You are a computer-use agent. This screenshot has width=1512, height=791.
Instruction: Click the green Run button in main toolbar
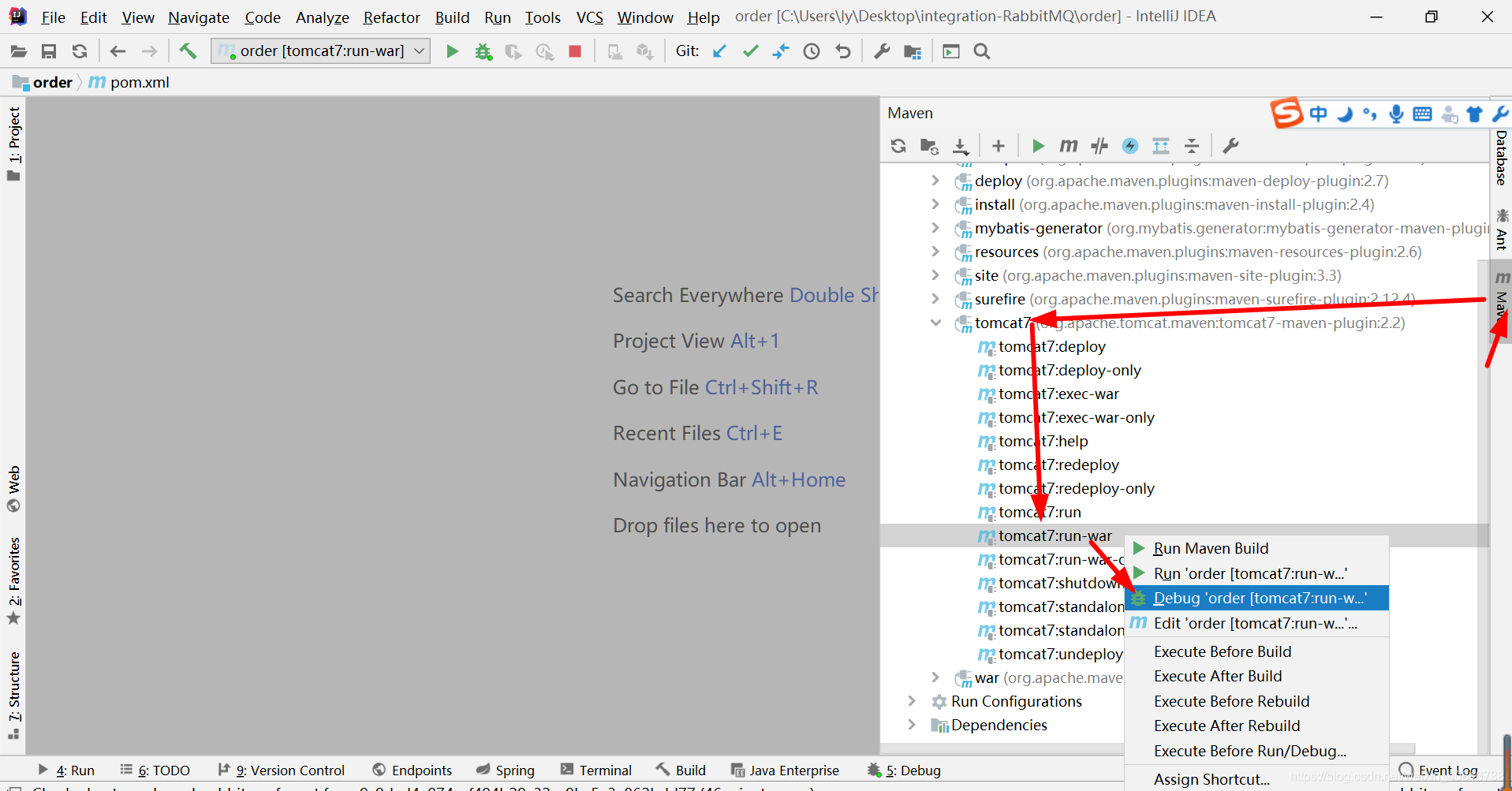[452, 51]
